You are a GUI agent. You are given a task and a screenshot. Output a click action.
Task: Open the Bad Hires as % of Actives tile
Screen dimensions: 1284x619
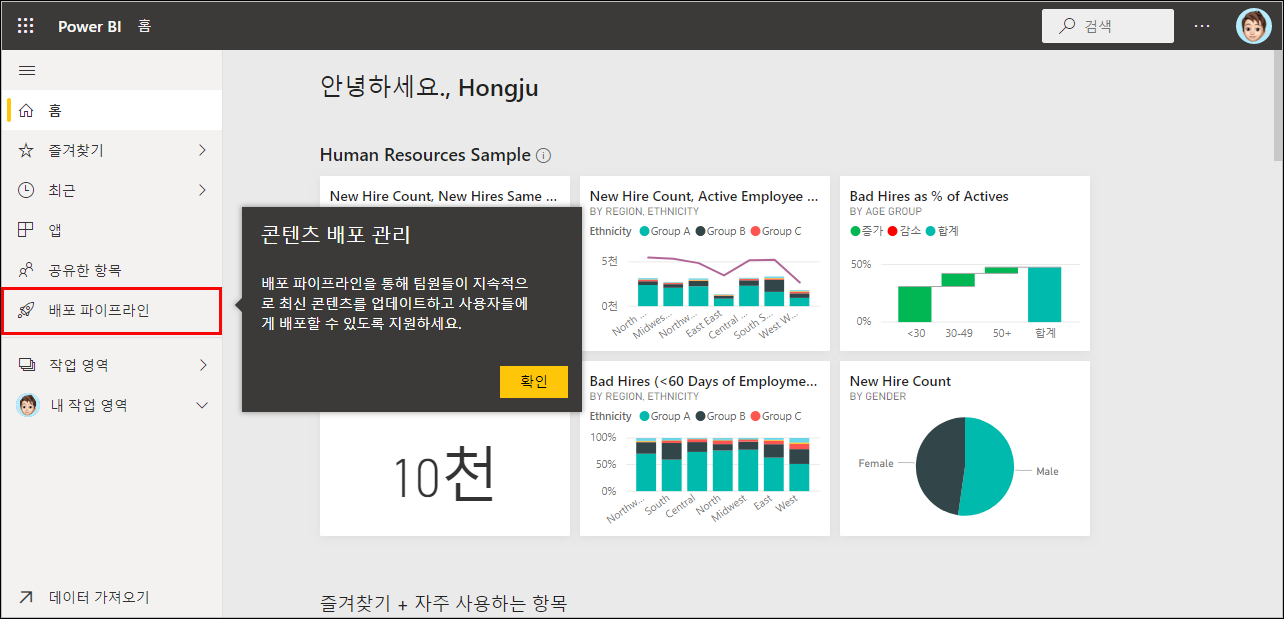click(965, 263)
